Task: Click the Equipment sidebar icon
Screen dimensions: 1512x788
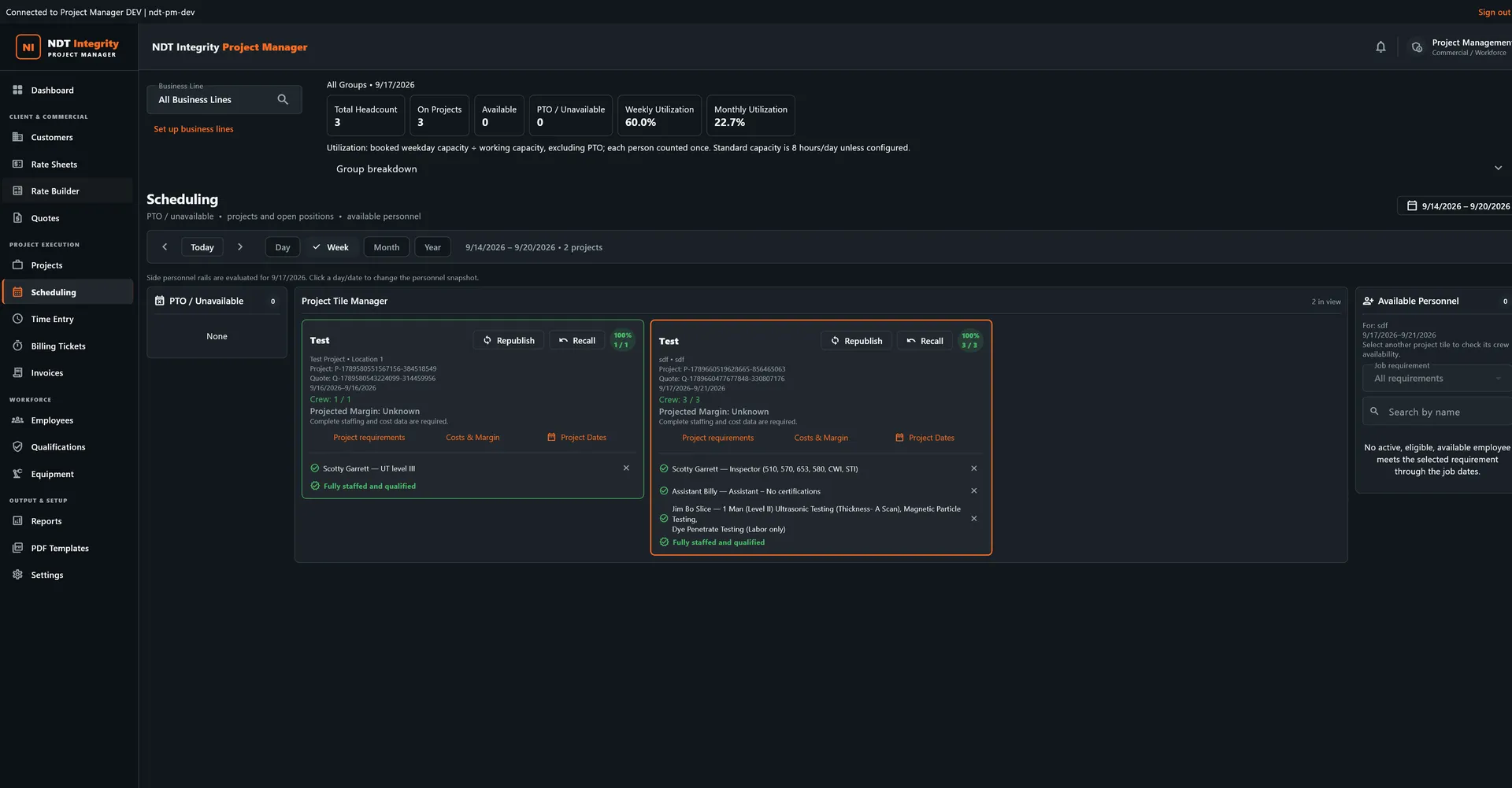Action: coord(17,474)
